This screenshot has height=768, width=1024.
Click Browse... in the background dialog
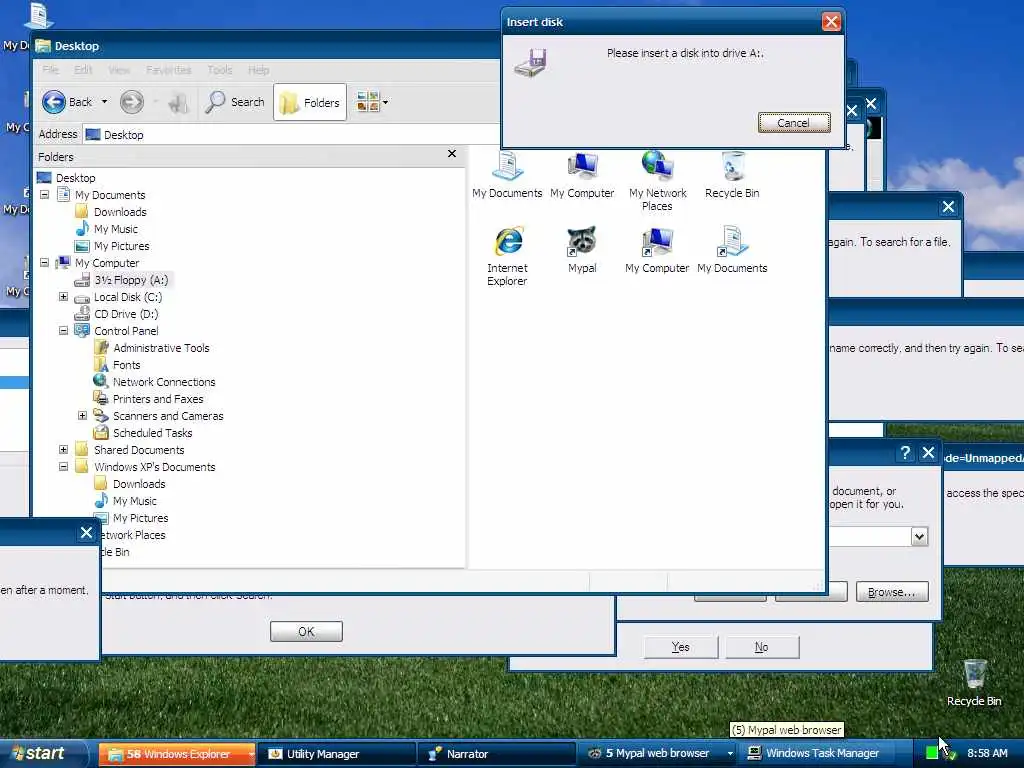[892, 592]
